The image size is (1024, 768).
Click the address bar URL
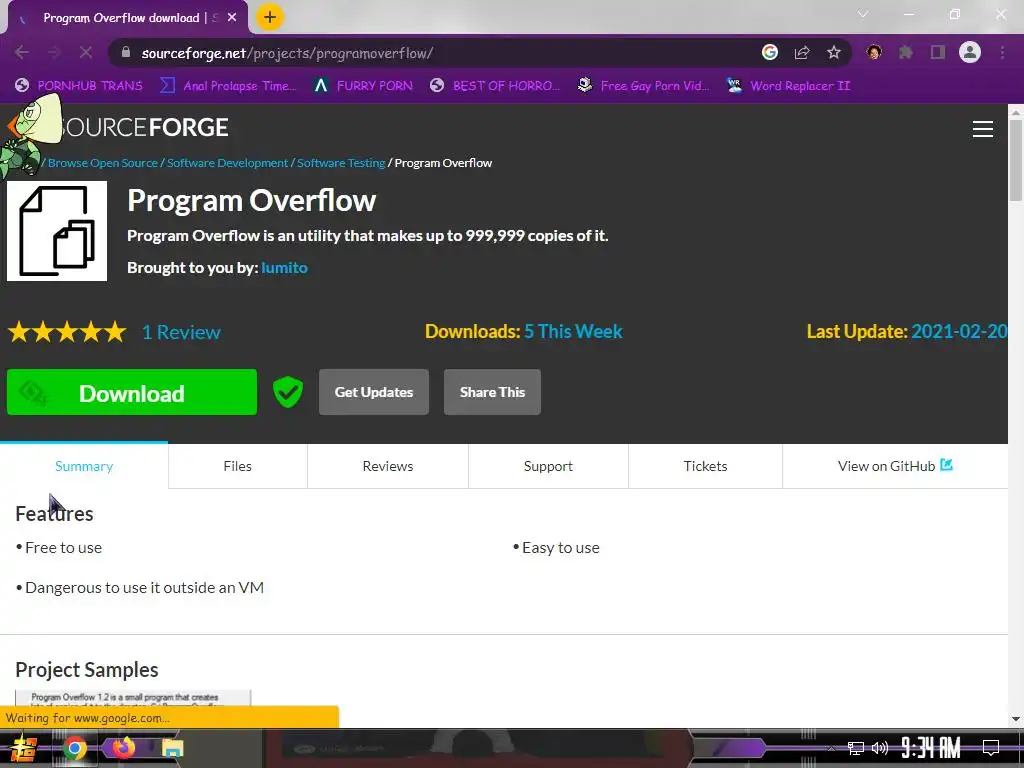[x=287, y=53]
